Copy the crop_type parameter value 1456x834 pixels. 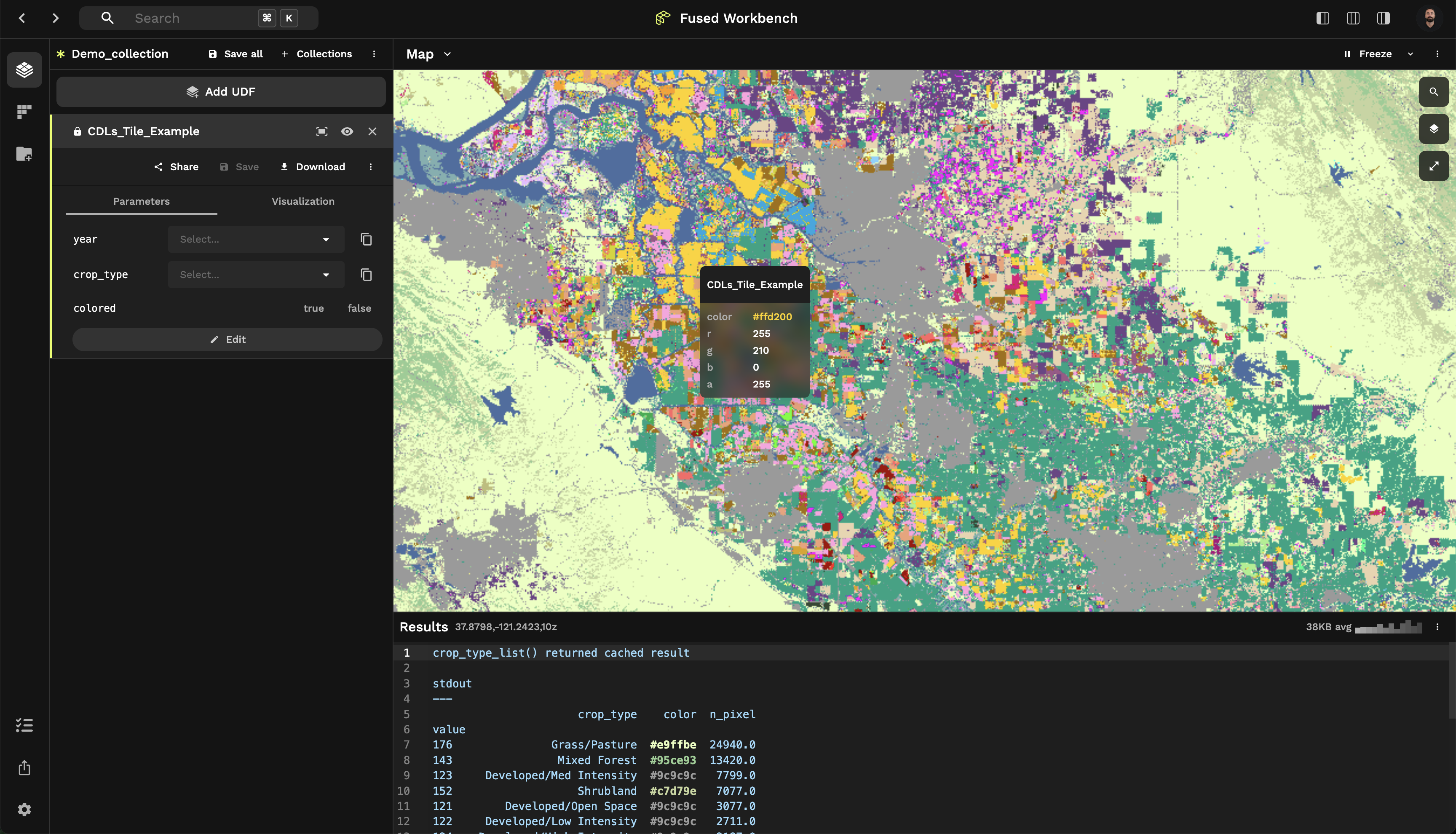[367, 275]
